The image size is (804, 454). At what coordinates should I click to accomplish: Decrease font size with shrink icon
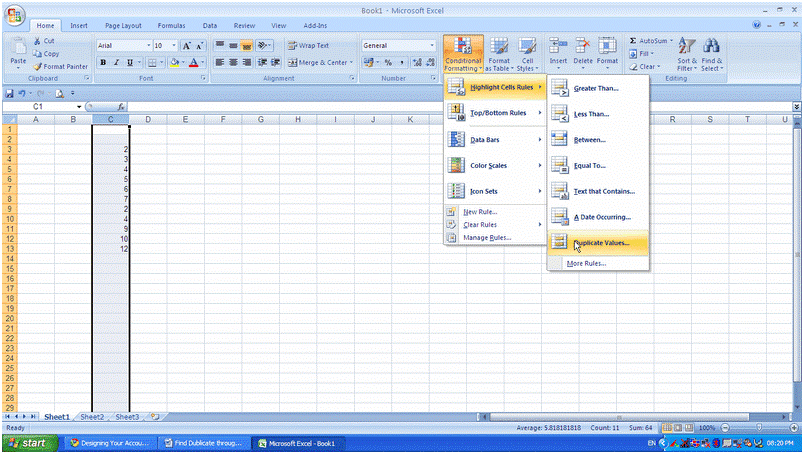coord(199,46)
